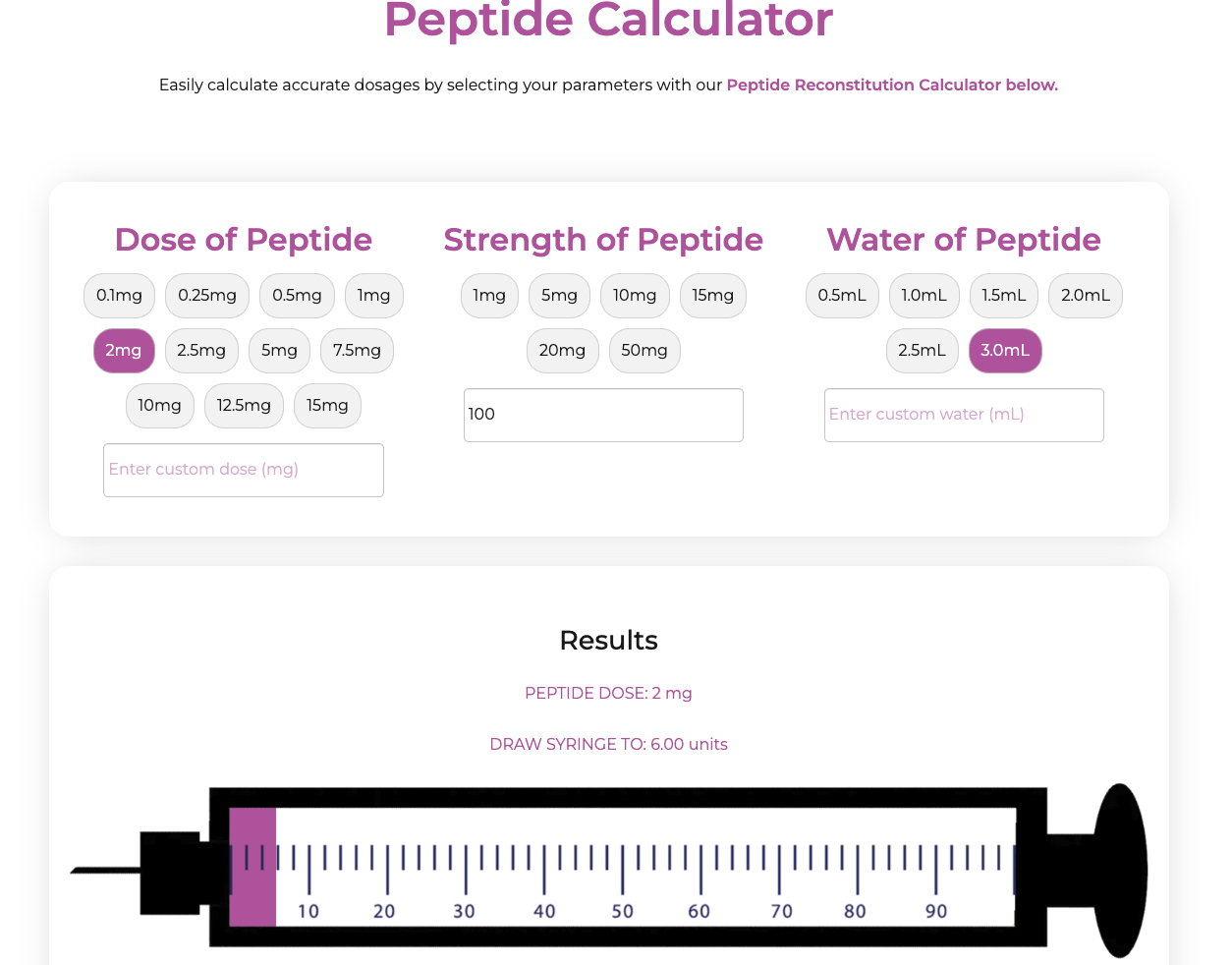Open the Peptide Reconstitution Calculator link

pos(891,85)
